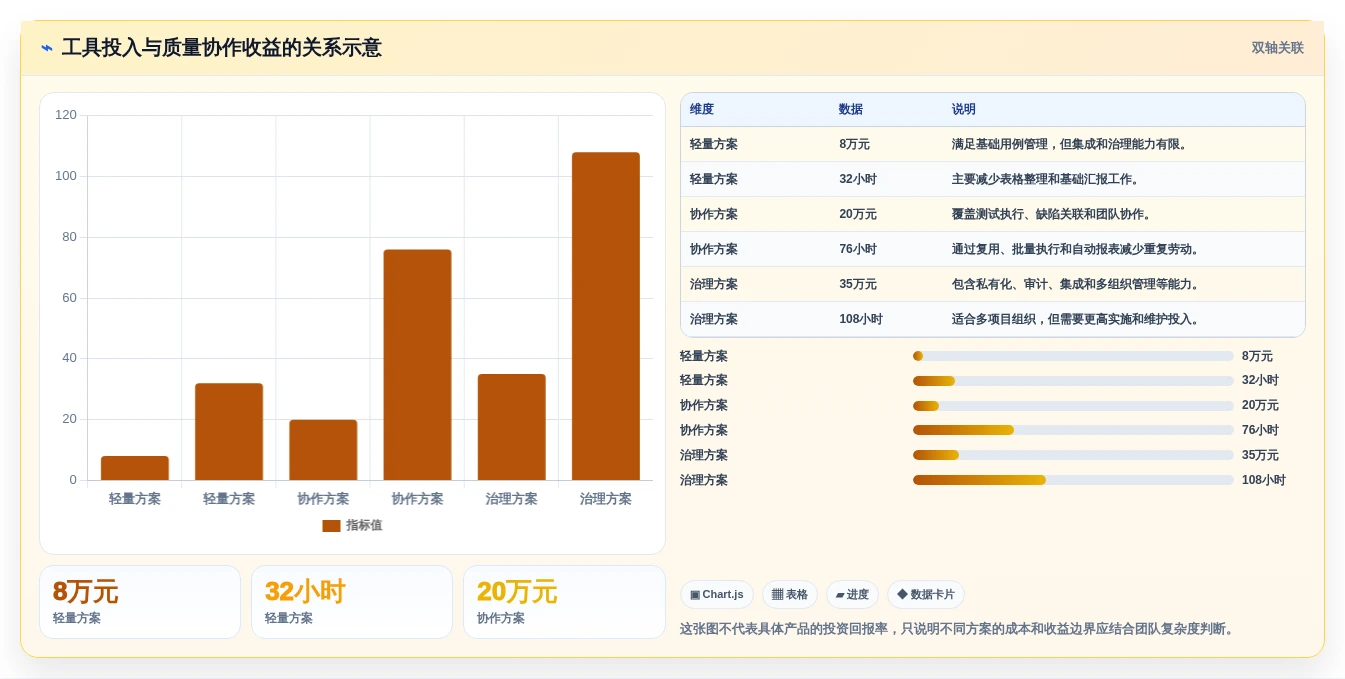Click 108小时 value beside the progress bar
The height and width of the screenshot is (679, 1345).
[1264, 481]
